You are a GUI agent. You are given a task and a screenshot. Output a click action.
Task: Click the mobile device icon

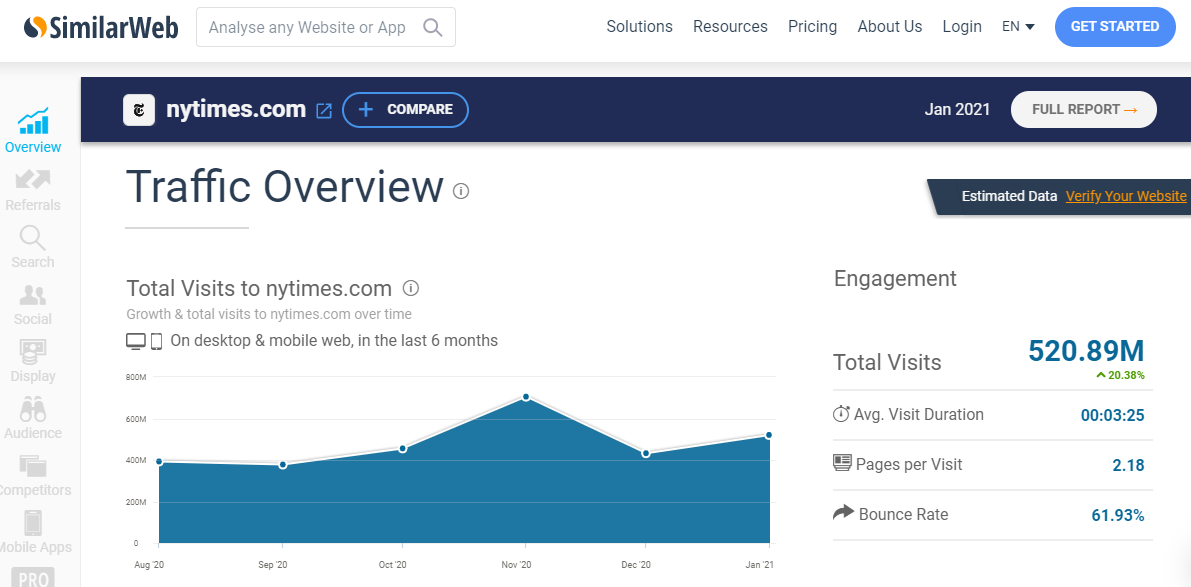(x=156, y=341)
